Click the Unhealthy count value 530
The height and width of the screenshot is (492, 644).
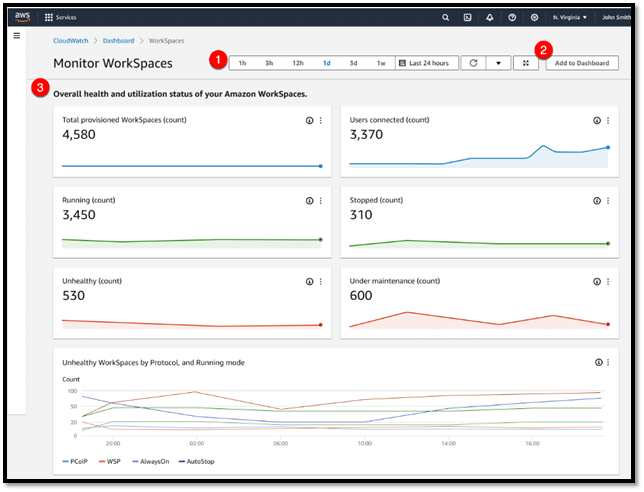point(74,296)
